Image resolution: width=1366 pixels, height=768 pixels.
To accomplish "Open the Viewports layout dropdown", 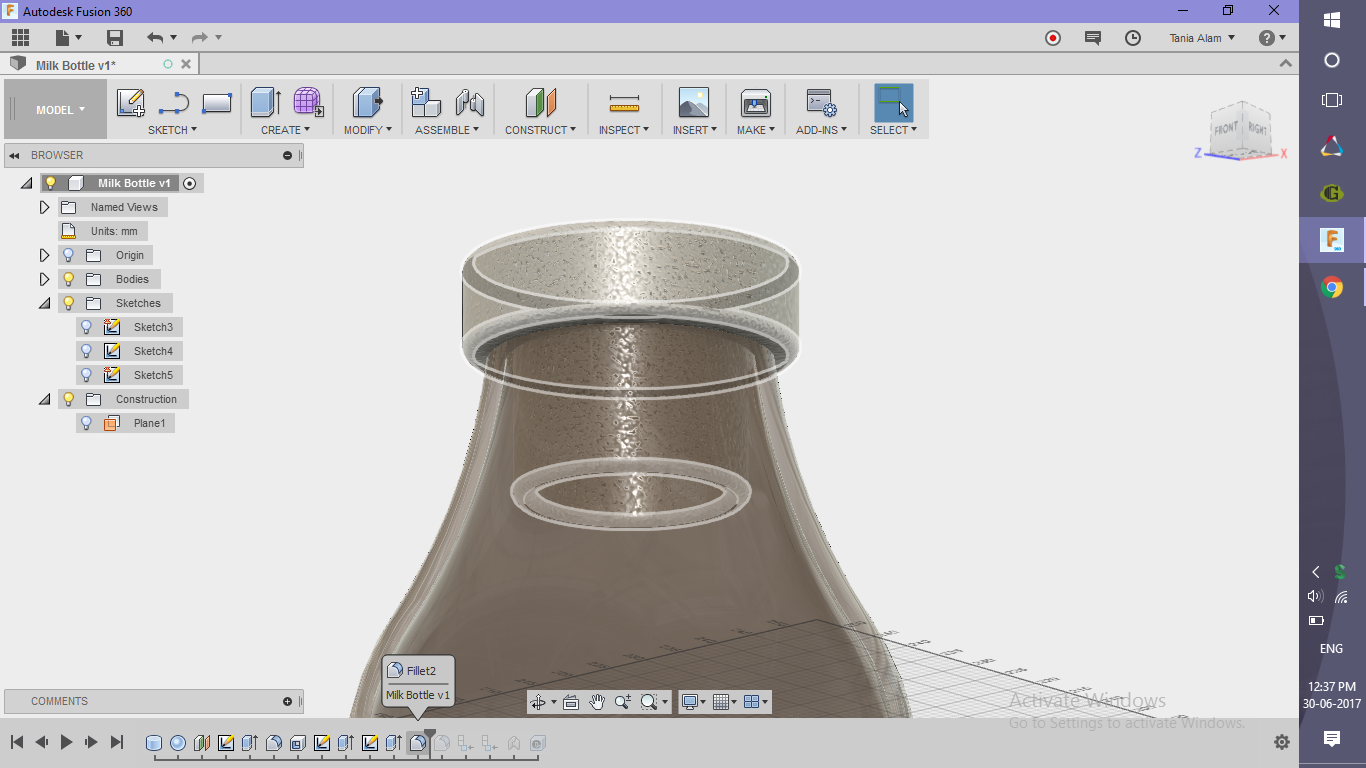I will click(757, 702).
